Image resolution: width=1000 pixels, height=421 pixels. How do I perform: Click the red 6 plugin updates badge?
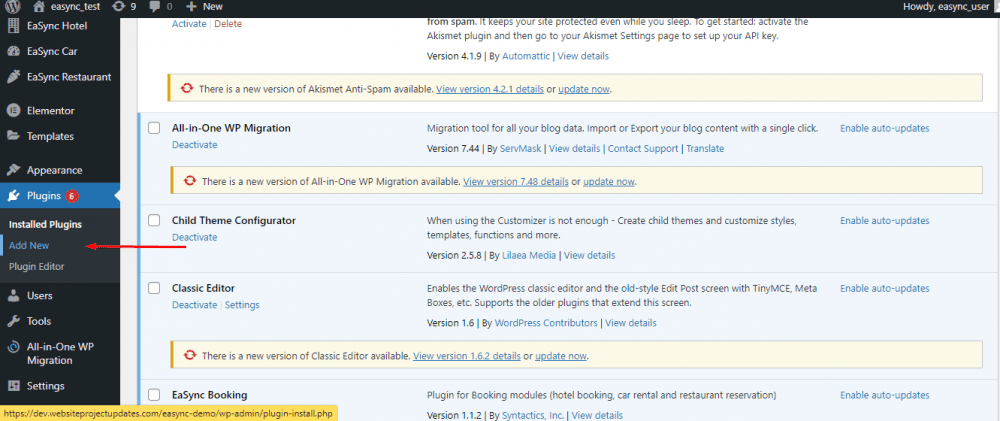[x=71, y=196]
